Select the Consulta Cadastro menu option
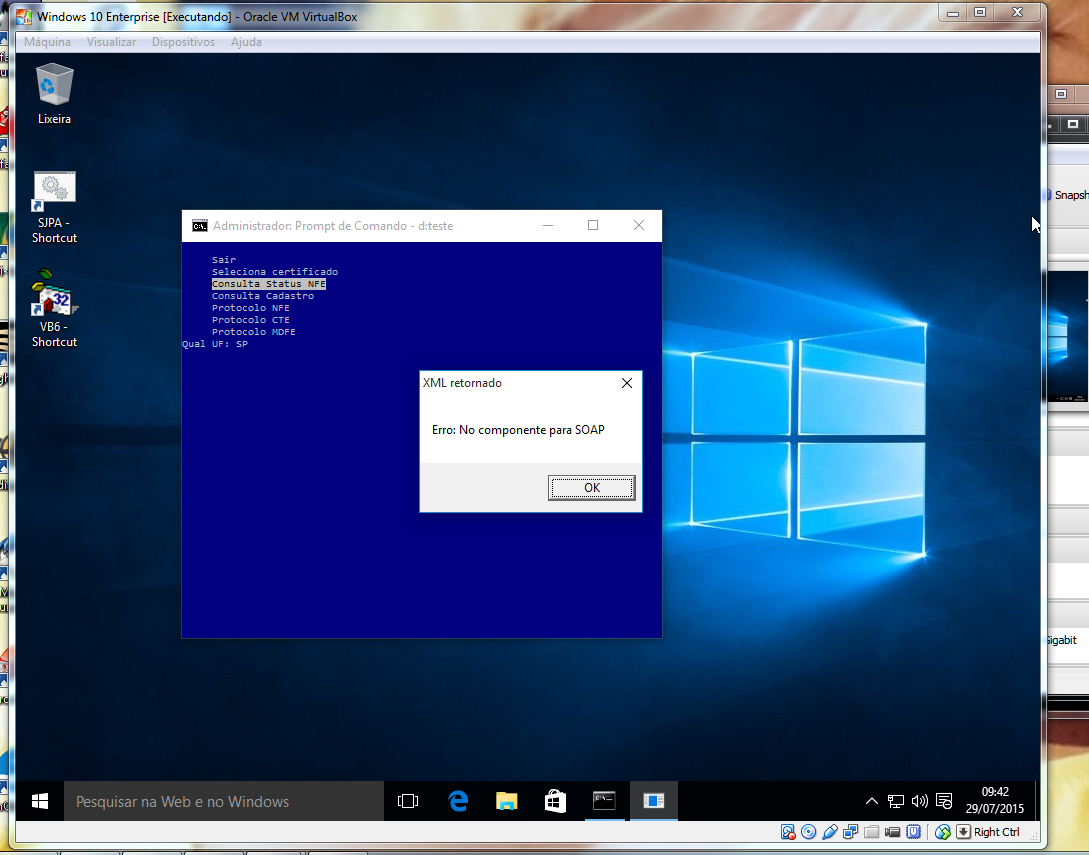Screen dimensions: 1089x855 [262, 296]
